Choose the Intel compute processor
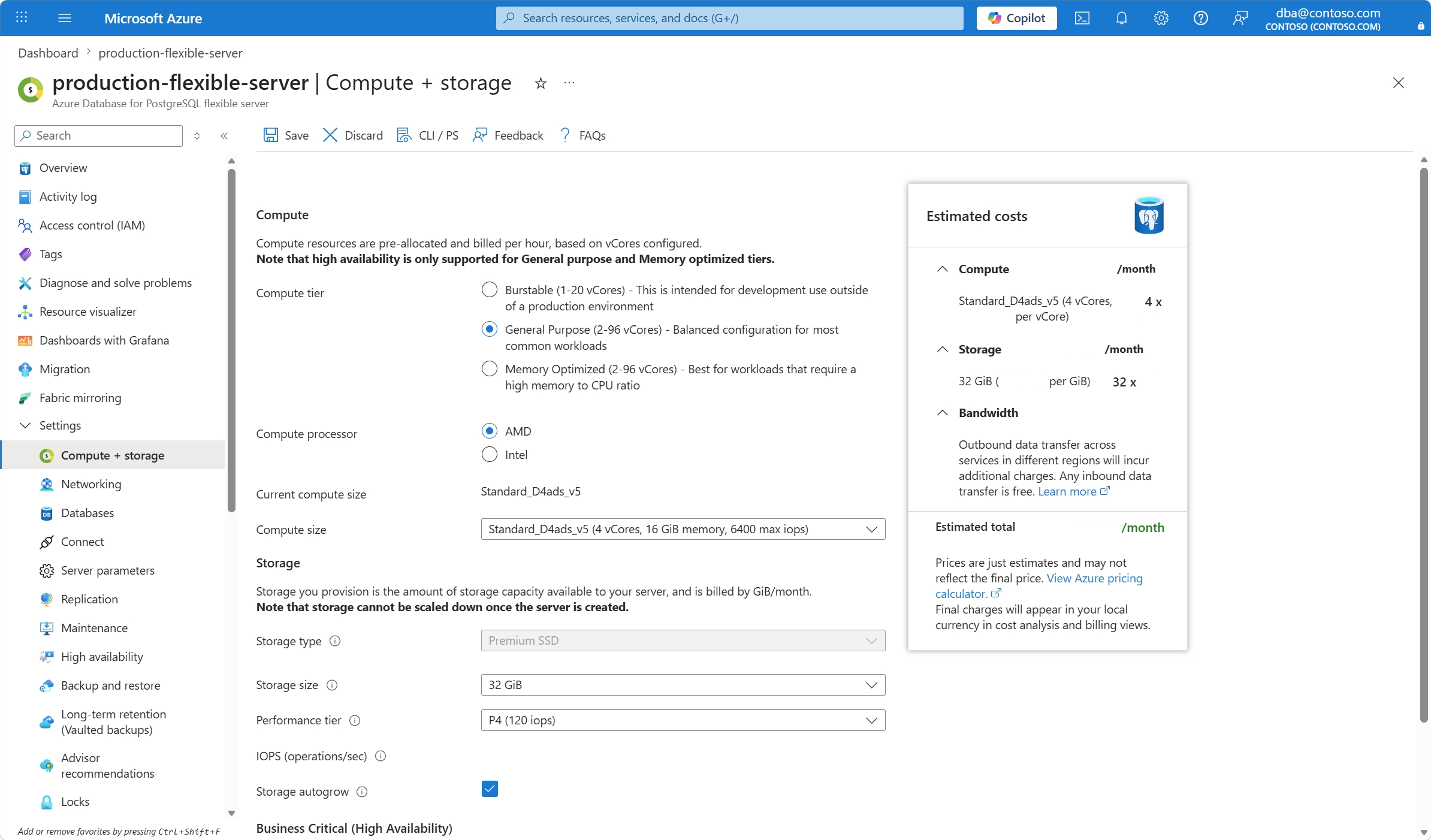Viewport: 1431px width, 840px height. (490, 455)
